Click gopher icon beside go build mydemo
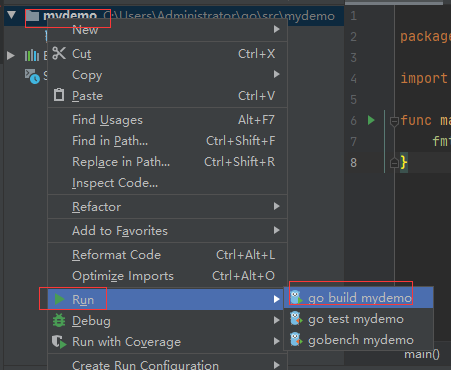The height and width of the screenshot is (370, 451). click(296, 297)
